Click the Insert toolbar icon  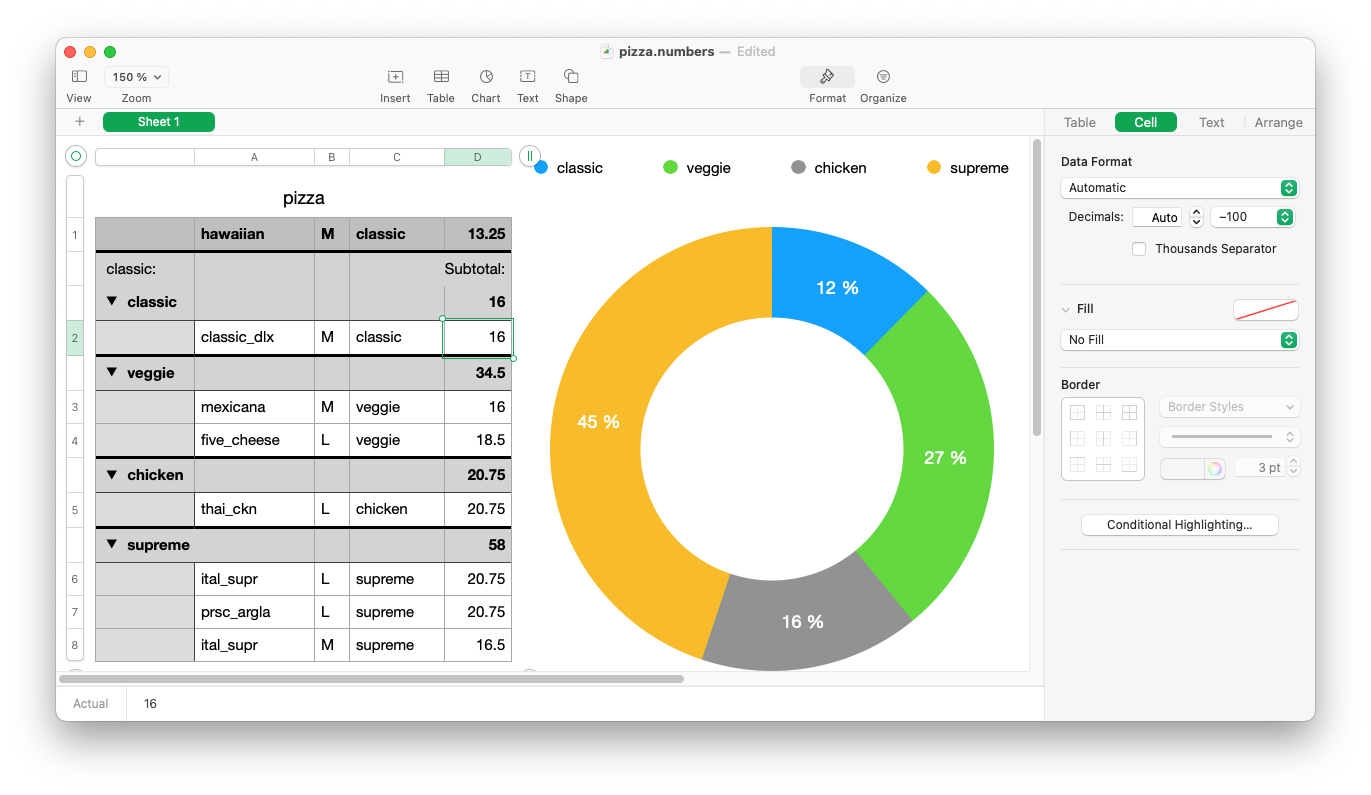click(395, 77)
